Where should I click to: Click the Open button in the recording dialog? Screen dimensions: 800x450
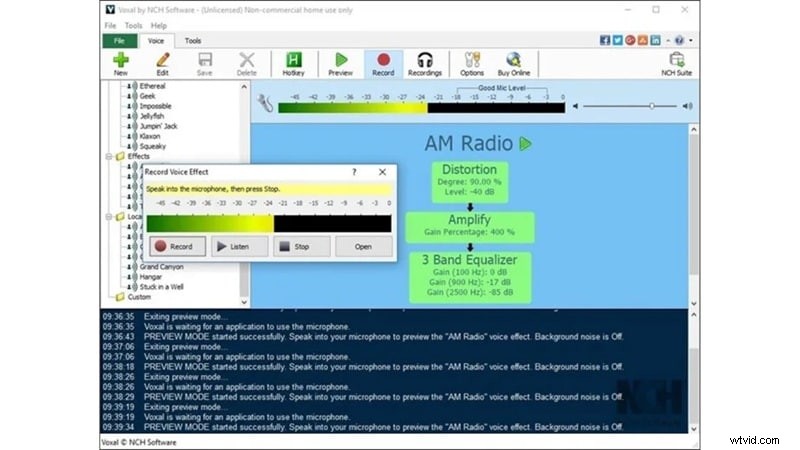coord(363,246)
